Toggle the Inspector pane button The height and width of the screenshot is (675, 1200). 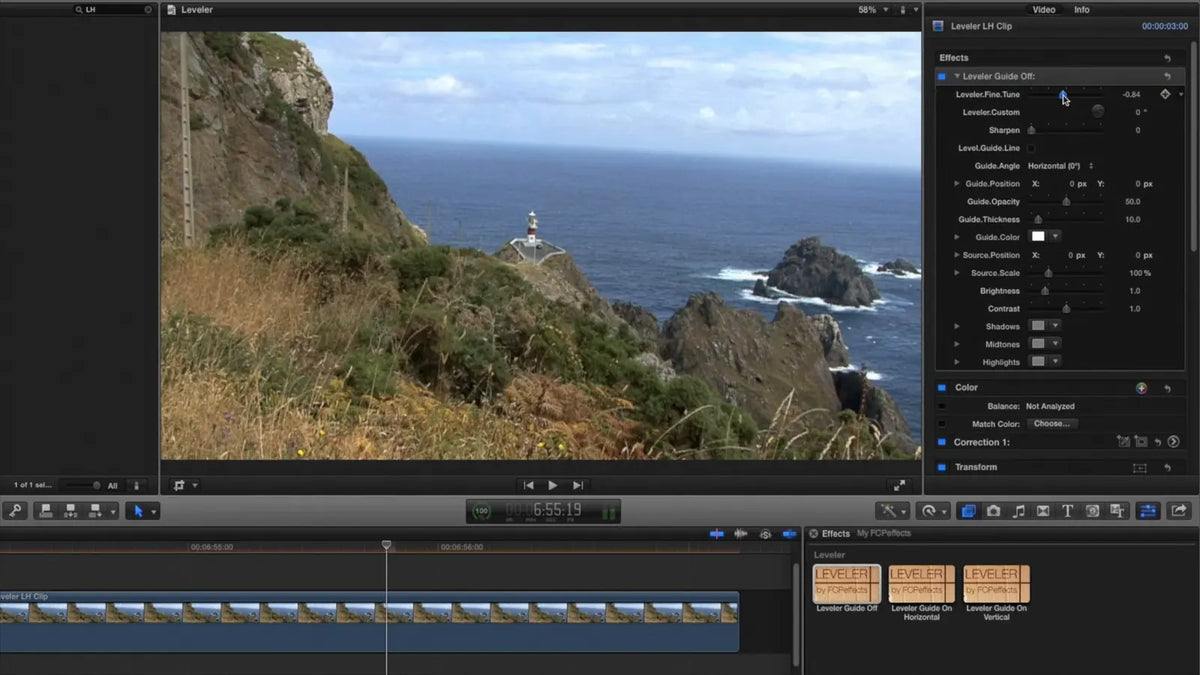point(1147,511)
